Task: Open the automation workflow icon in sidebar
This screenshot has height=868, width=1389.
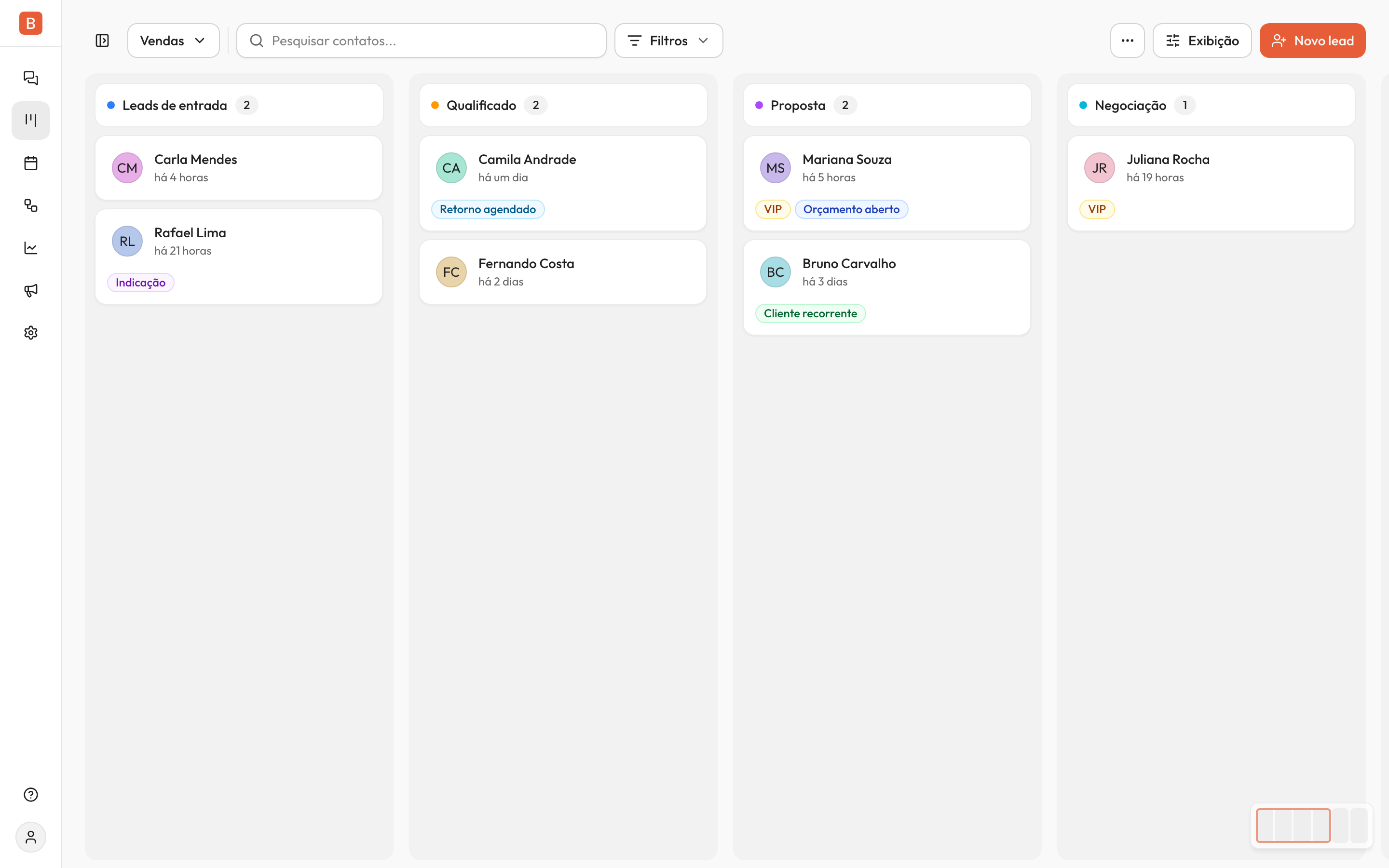Action: tap(30, 205)
